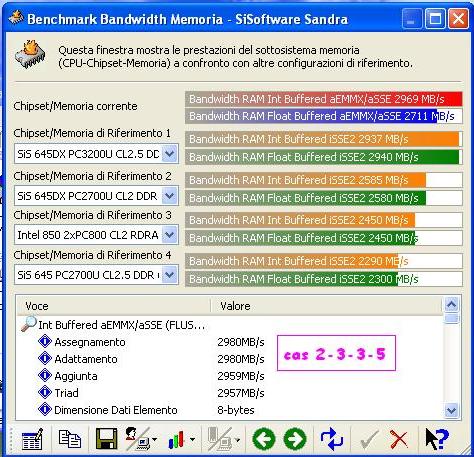Click the copy documents icon

click(70, 439)
